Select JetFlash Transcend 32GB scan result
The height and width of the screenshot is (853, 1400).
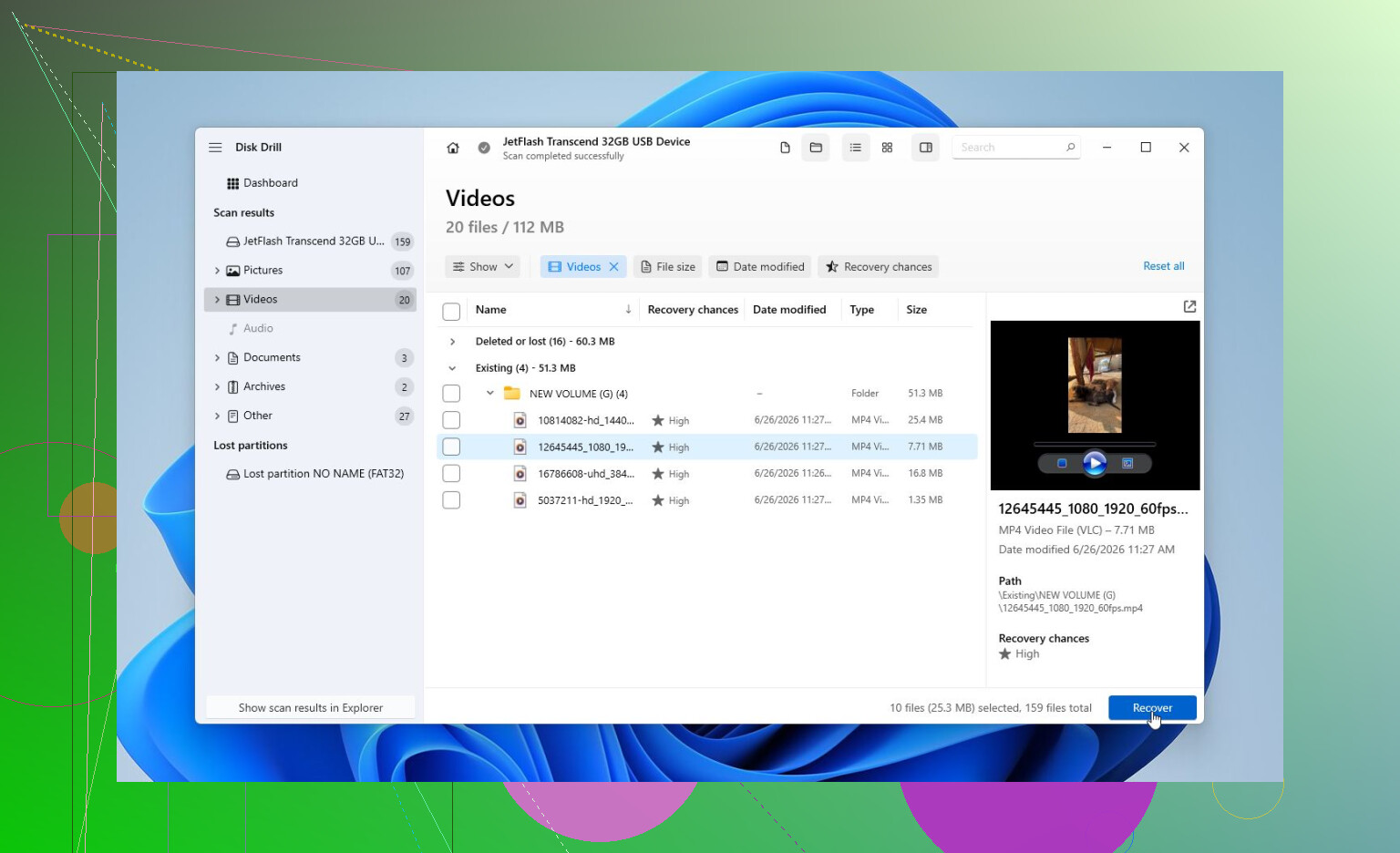310,242
